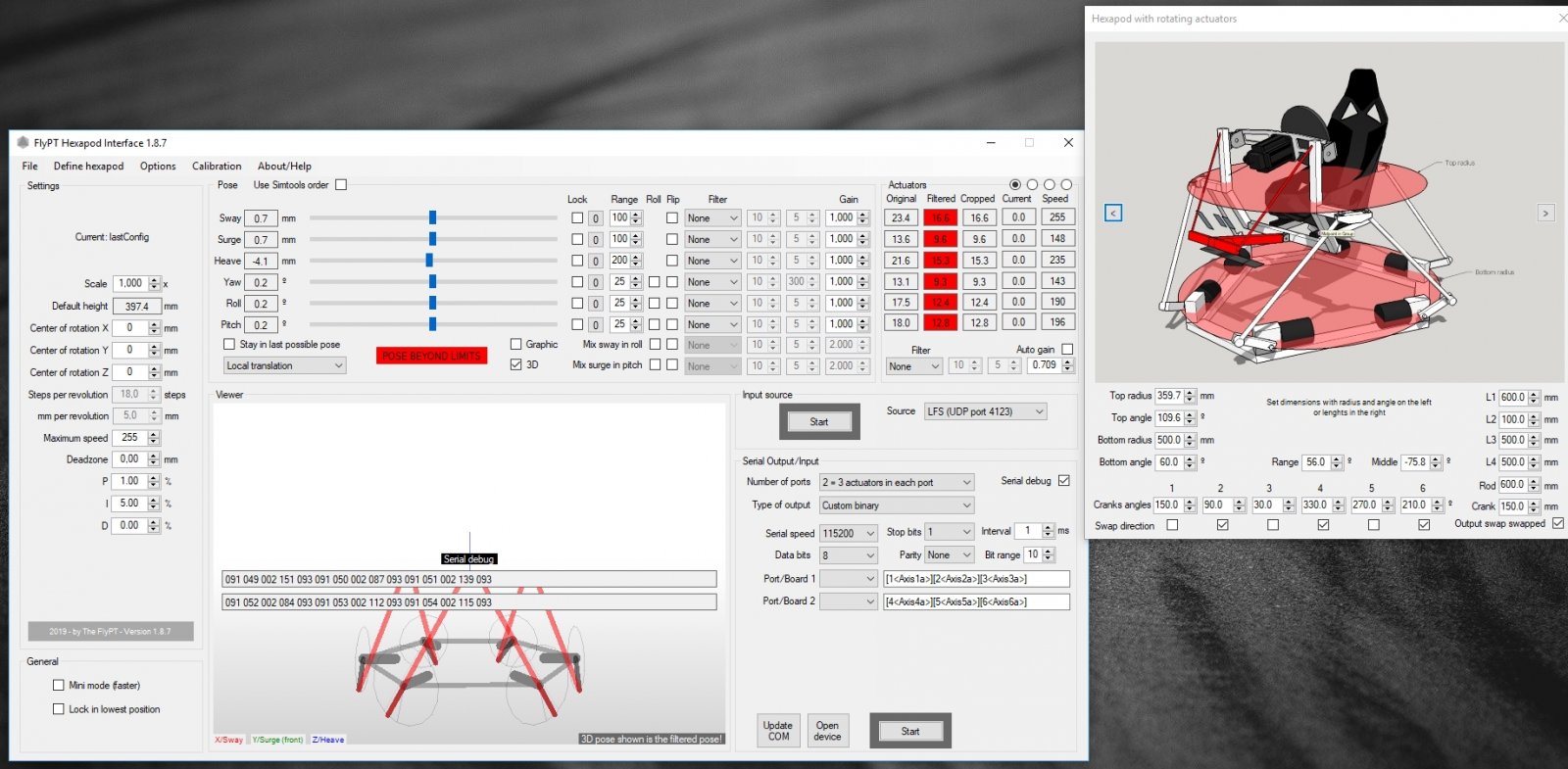Viewport: 1568px width, 769px height.
Task: Click Start under Input source
Action: coord(819,422)
